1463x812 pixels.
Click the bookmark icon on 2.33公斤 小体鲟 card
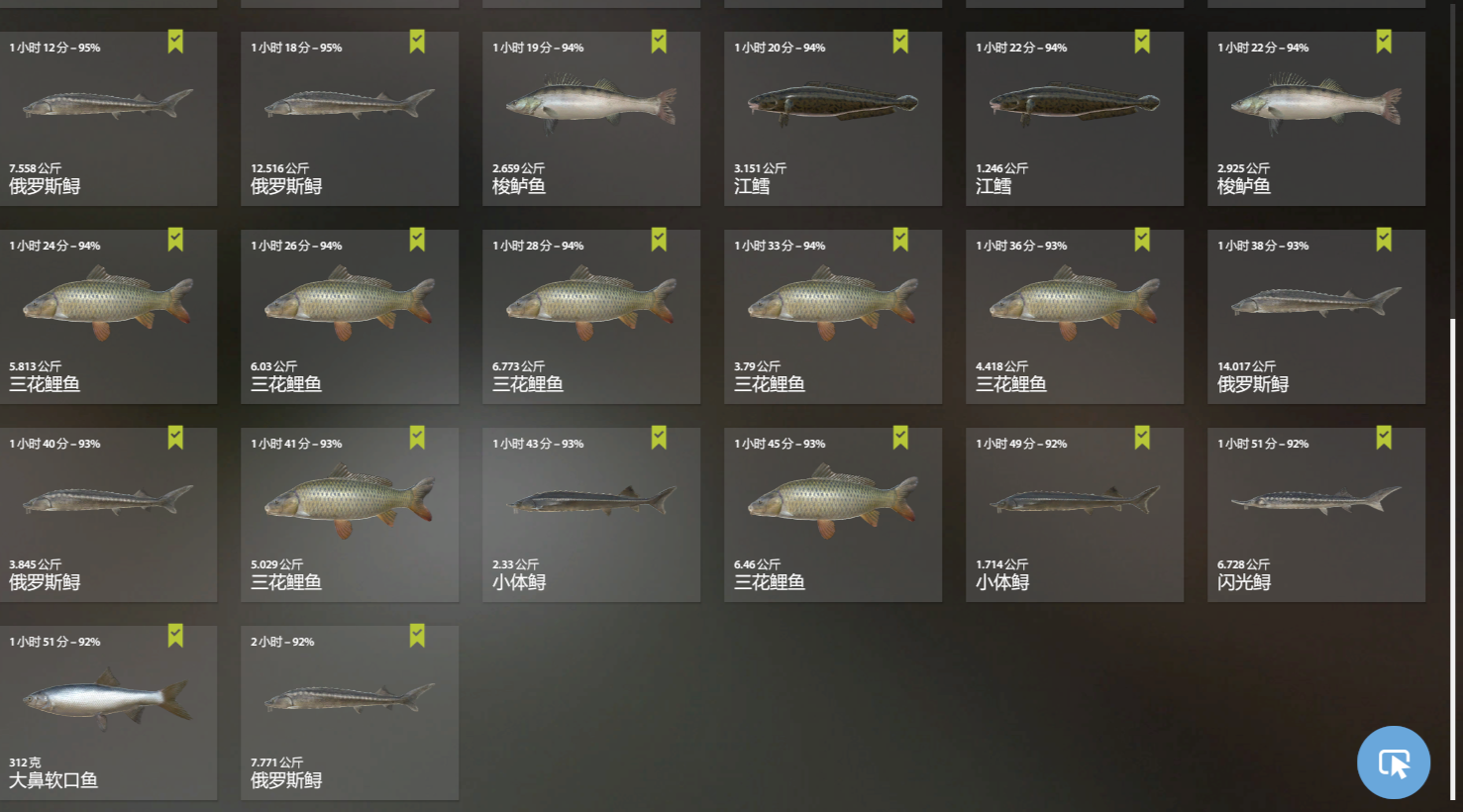(x=659, y=438)
